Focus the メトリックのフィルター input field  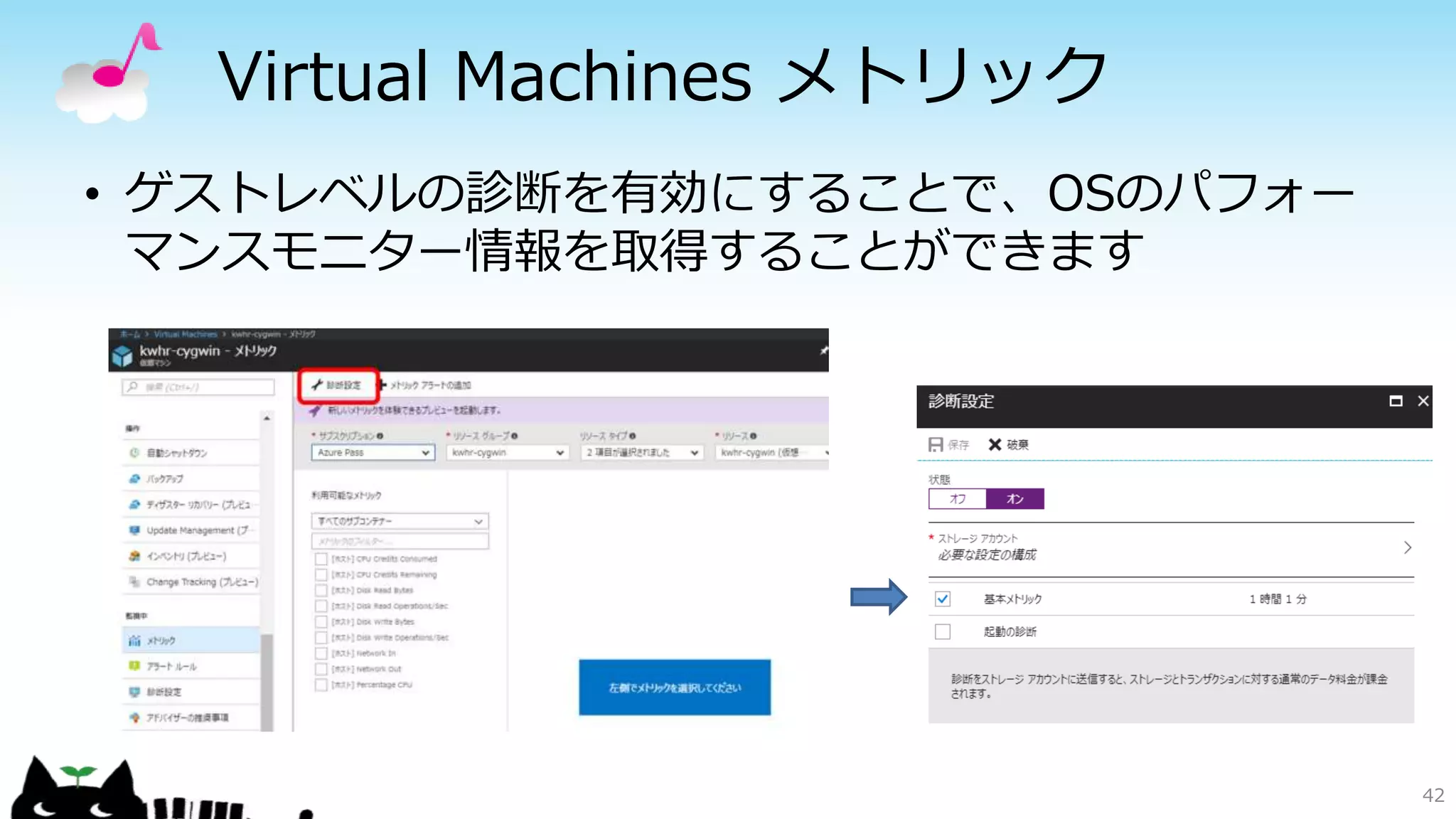coord(400,541)
